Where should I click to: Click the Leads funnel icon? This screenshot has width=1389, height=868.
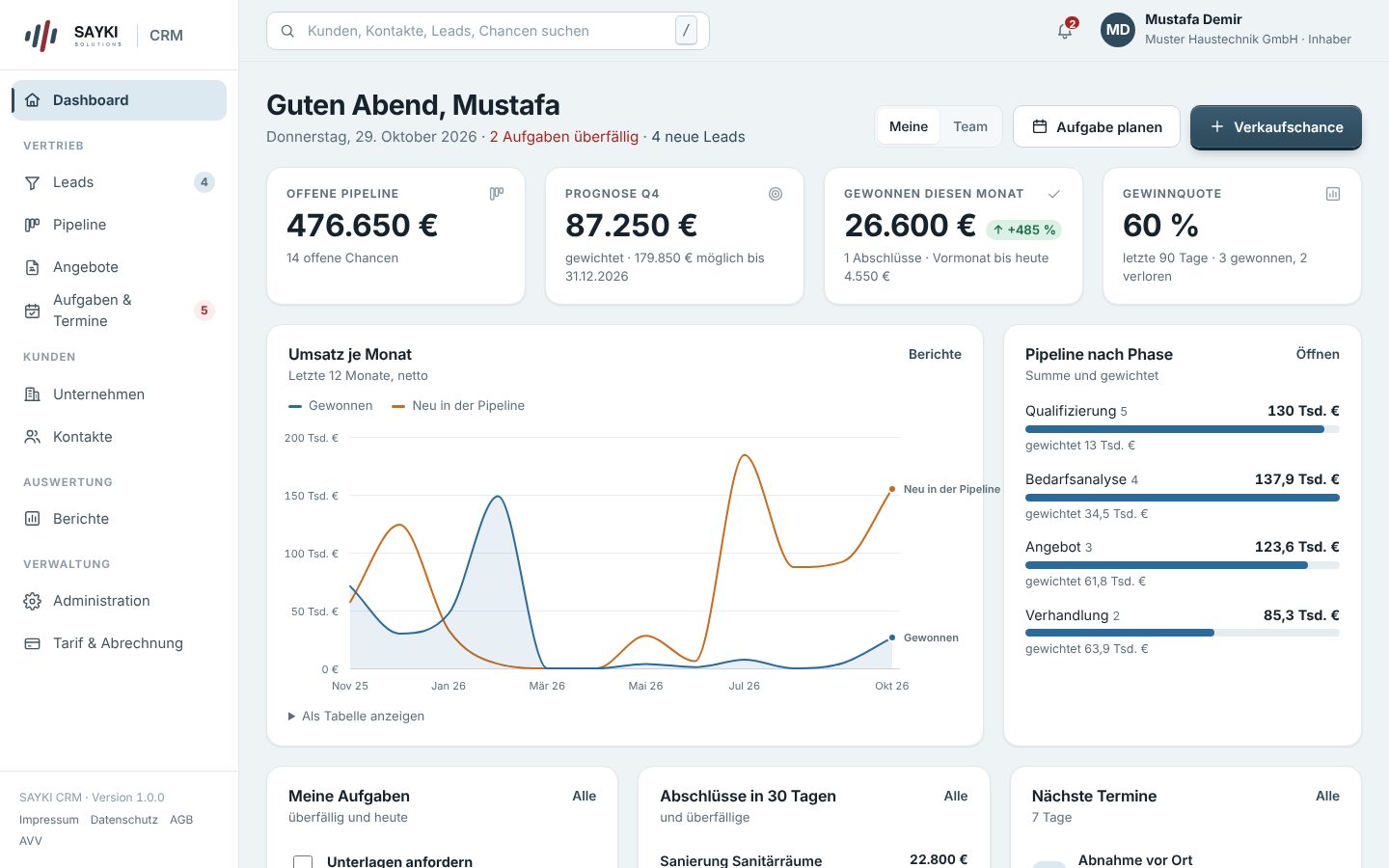pyautogui.click(x=33, y=182)
